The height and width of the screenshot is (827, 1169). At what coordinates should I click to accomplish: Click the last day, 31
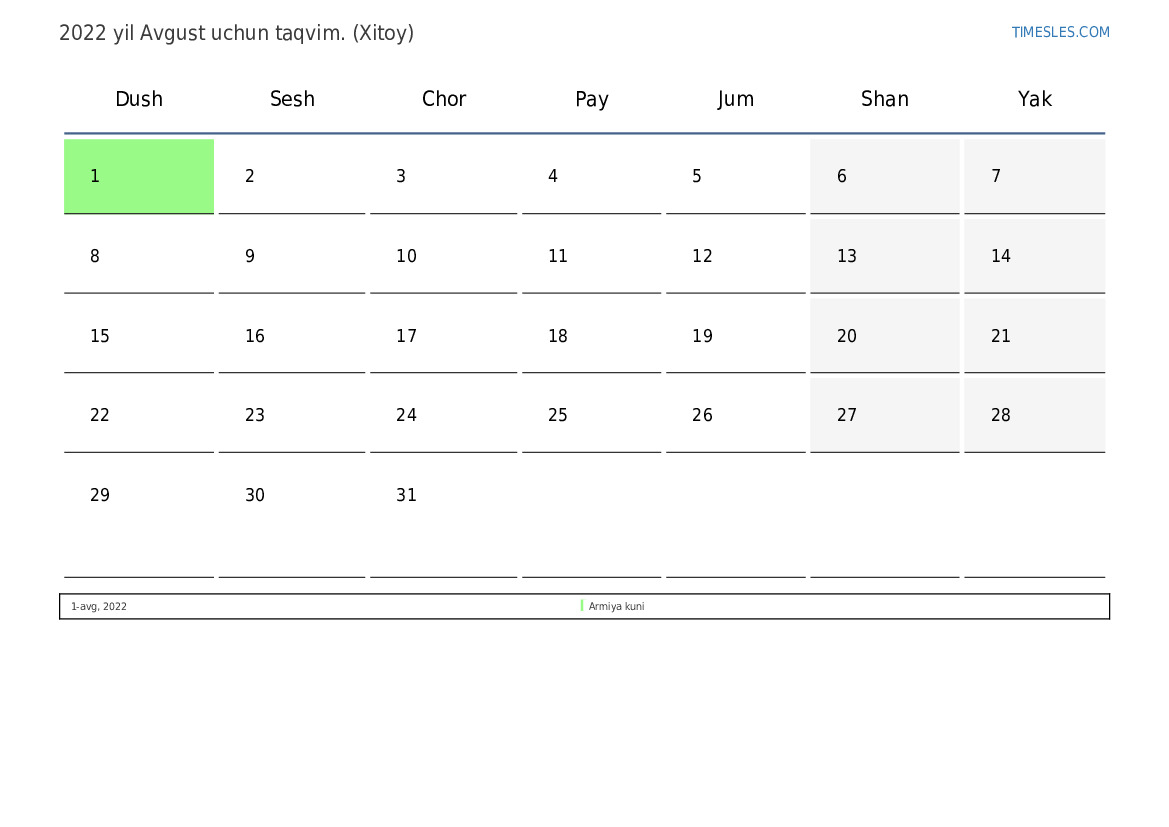tap(443, 495)
